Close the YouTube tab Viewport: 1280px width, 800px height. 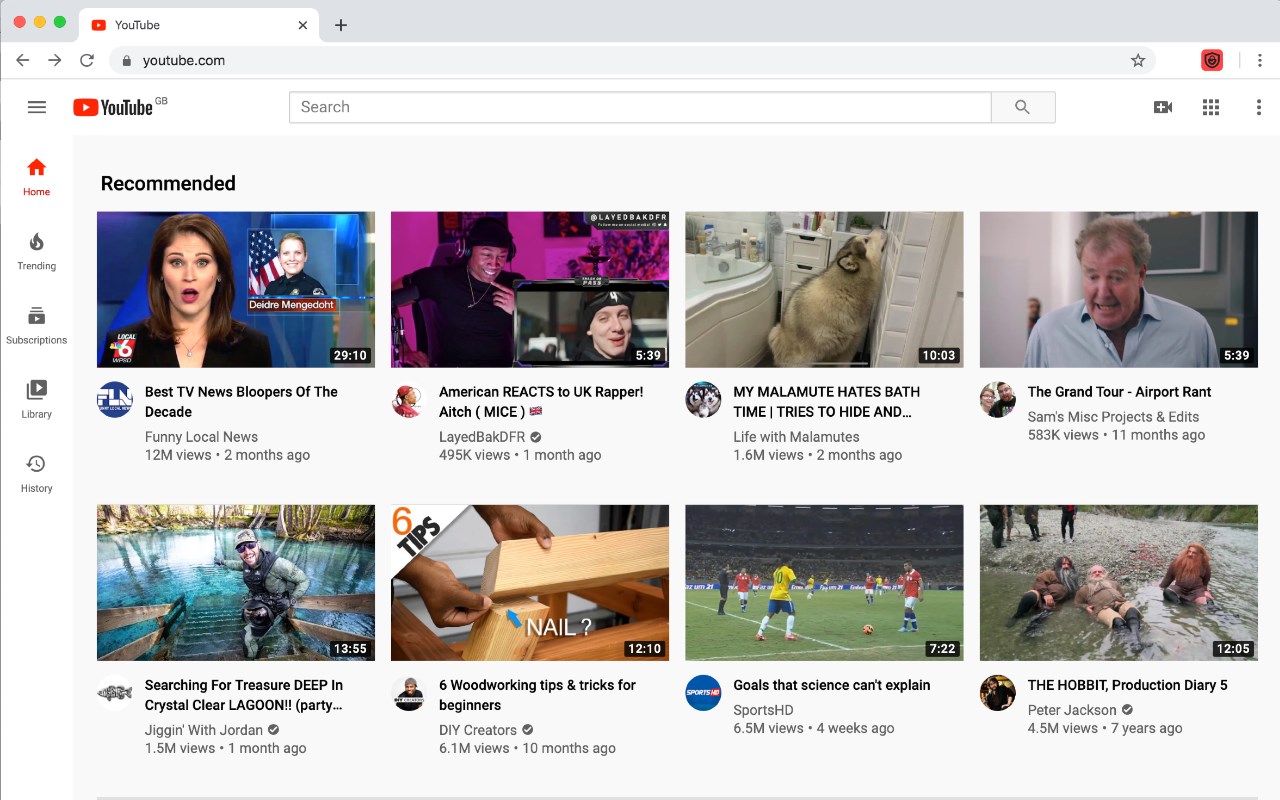[x=303, y=25]
